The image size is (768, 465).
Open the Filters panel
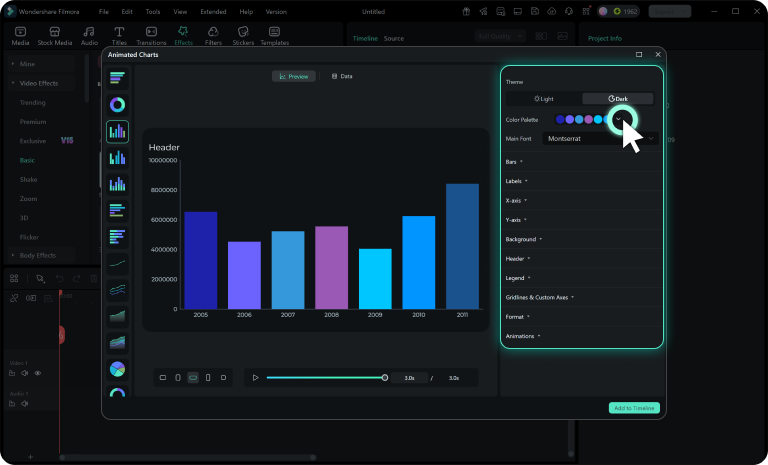[x=213, y=36]
